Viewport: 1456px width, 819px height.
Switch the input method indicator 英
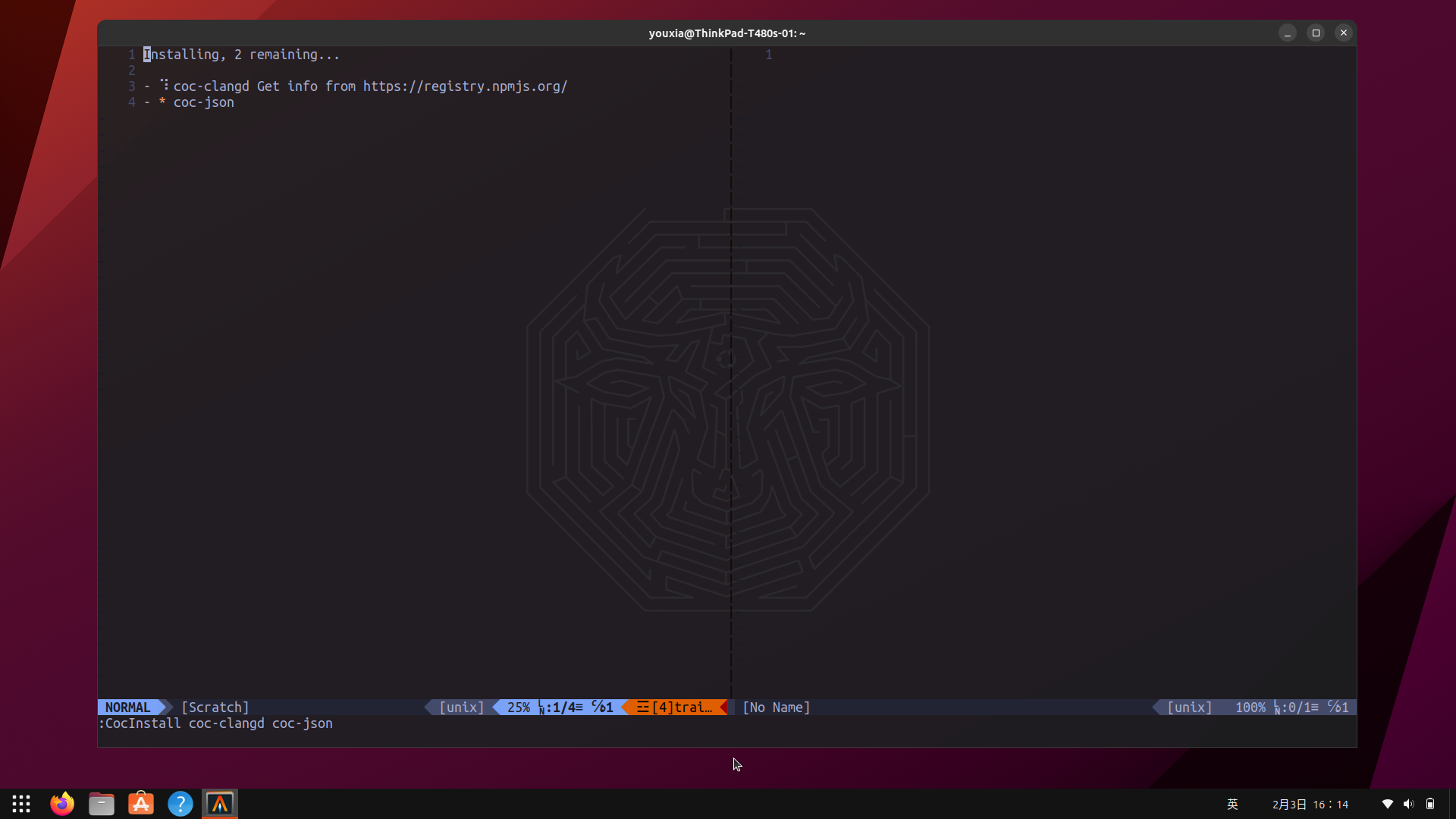(1232, 804)
